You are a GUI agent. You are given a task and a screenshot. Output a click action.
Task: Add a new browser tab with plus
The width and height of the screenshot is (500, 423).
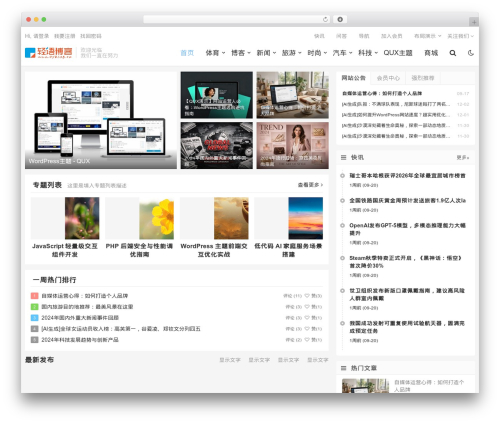click(x=474, y=22)
